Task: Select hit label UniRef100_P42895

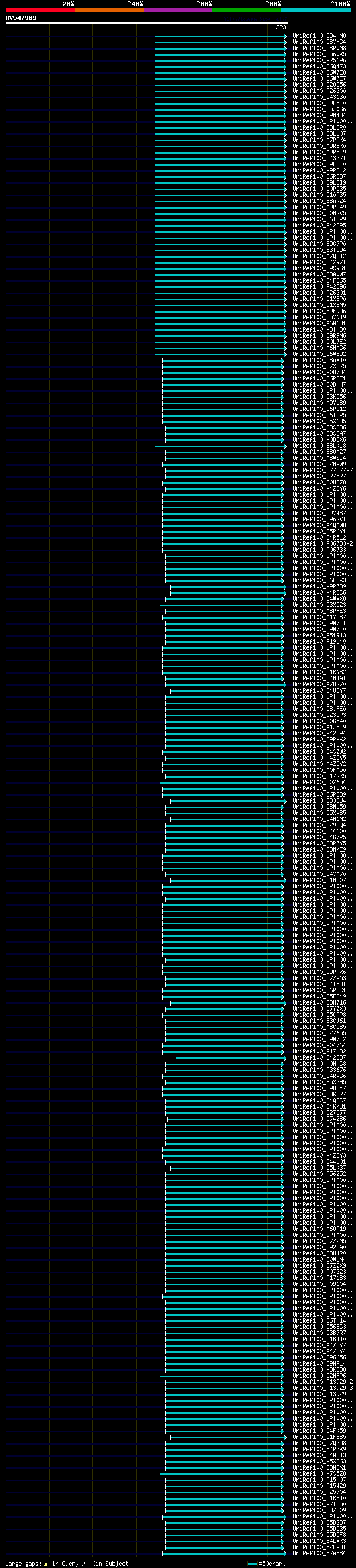Action: [x=319, y=225]
